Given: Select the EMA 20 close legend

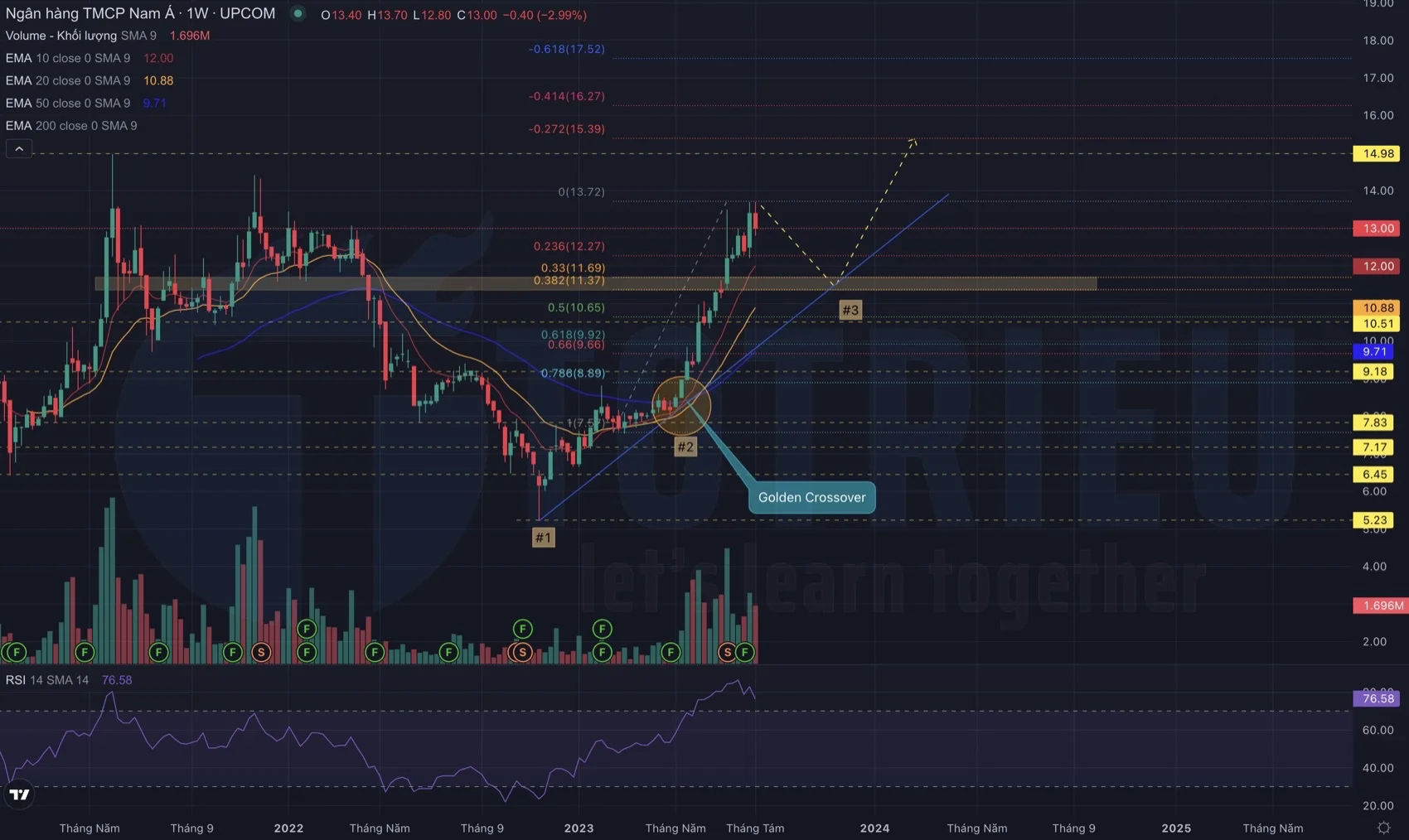Looking at the screenshot, I should [x=68, y=80].
